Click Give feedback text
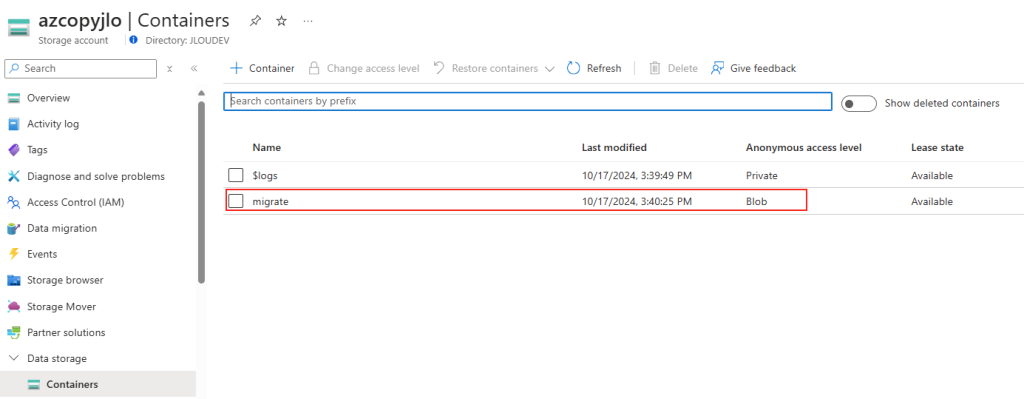 pos(763,68)
